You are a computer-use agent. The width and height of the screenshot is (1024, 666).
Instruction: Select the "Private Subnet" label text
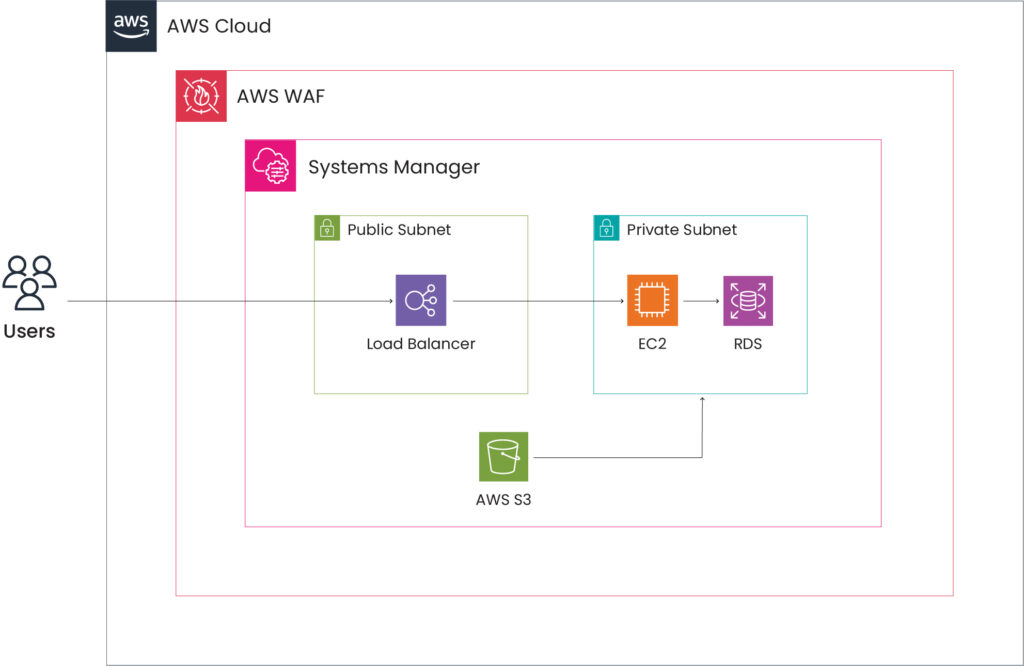coord(681,230)
